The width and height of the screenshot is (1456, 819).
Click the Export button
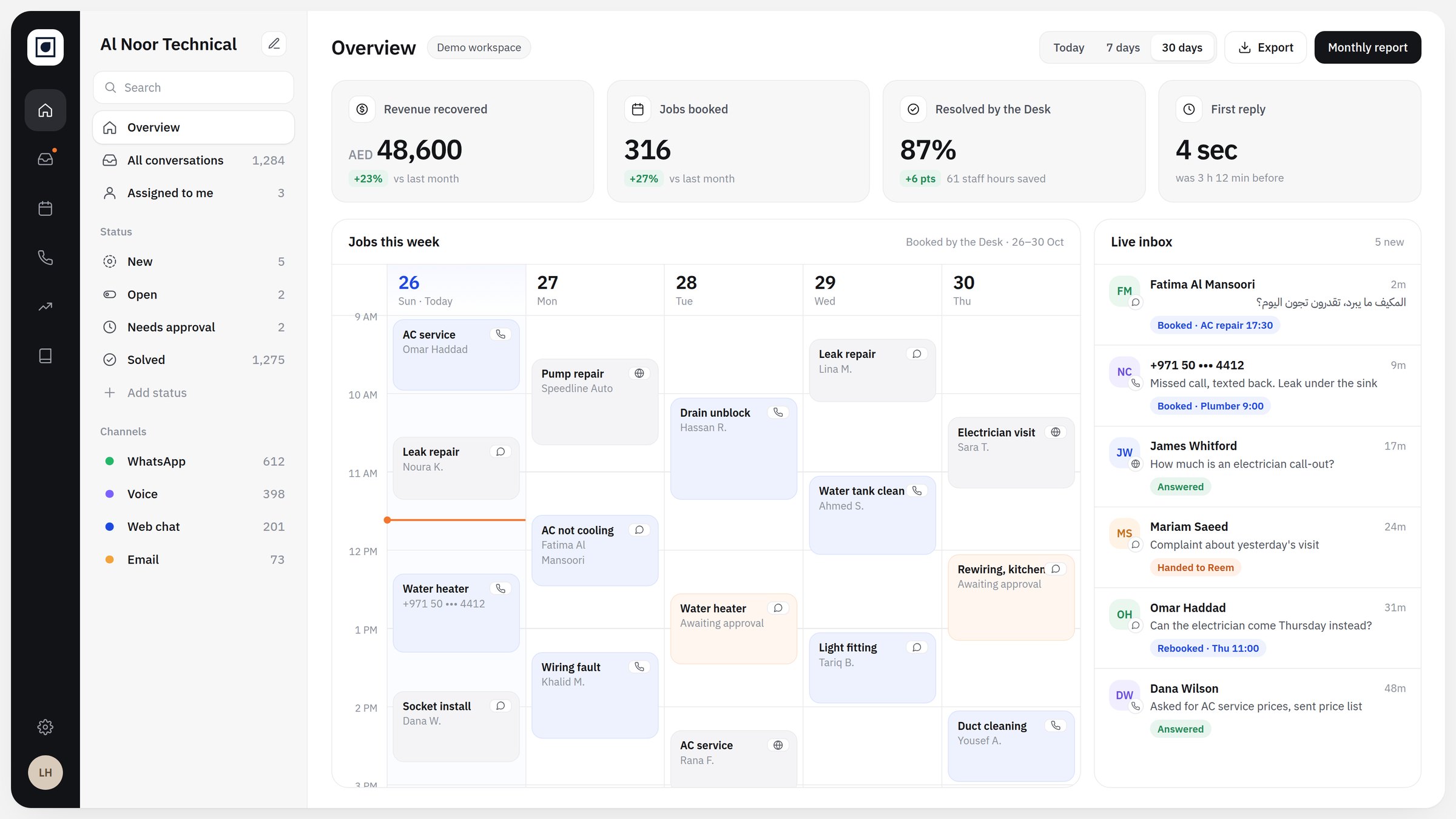click(x=1266, y=47)
